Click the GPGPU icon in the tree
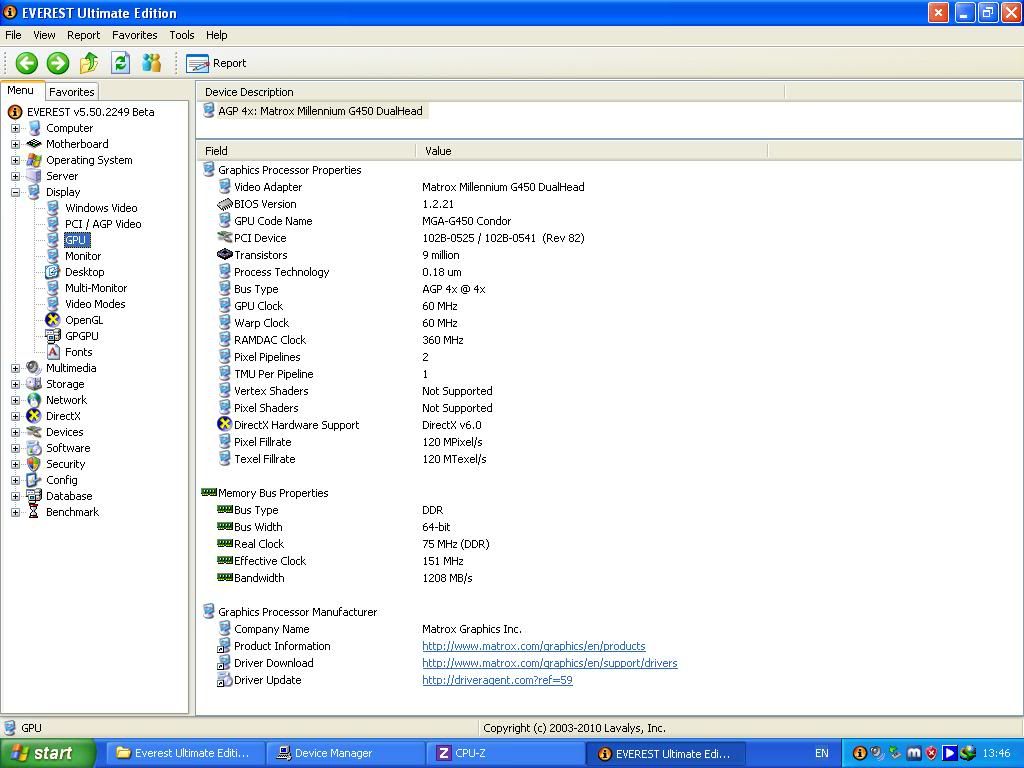The width and height of the screenshot is (1024, 768). [53, 336]
